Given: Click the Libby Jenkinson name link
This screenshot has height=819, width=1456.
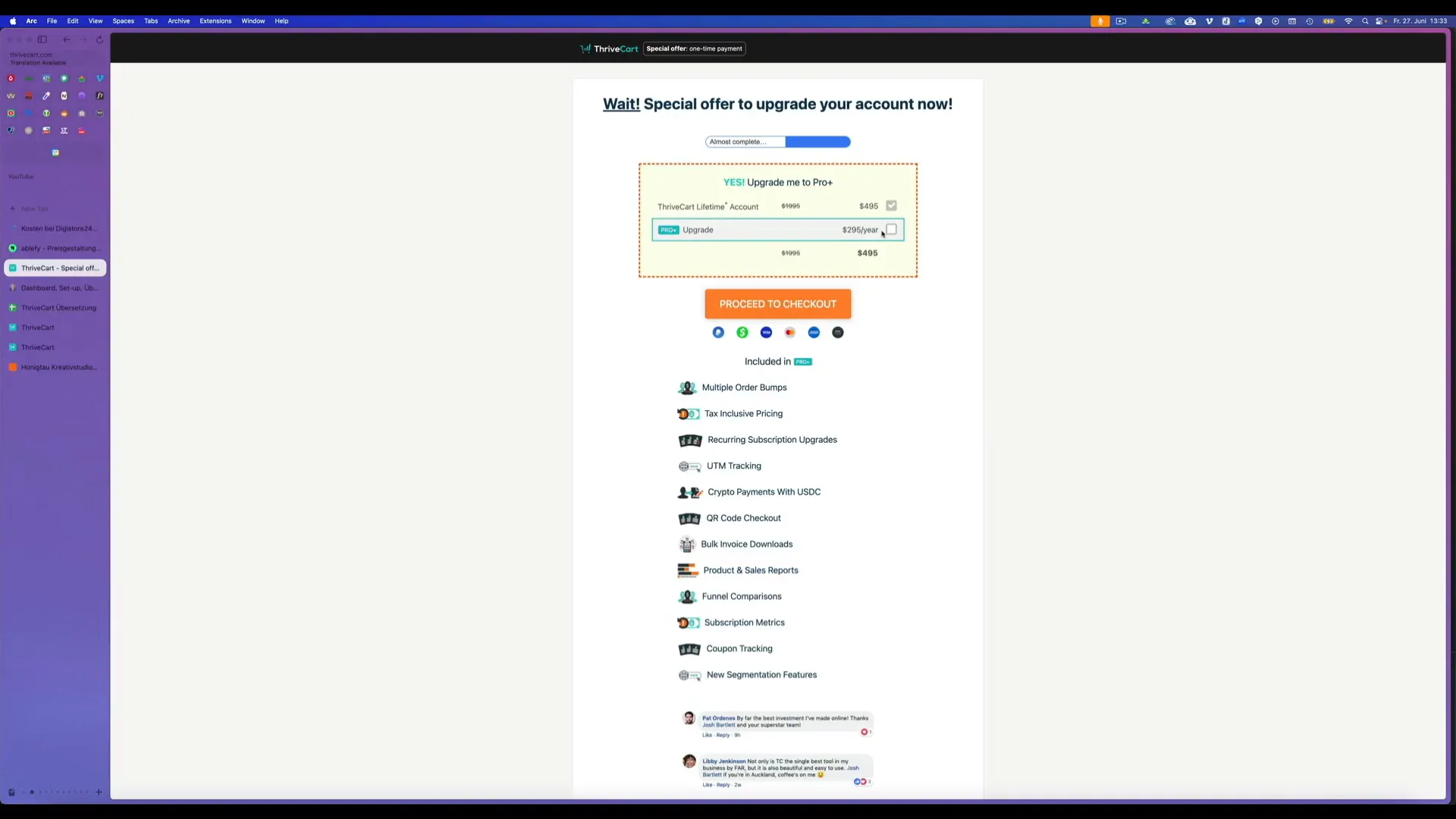Looking at the screenshot, I should 723,761.
